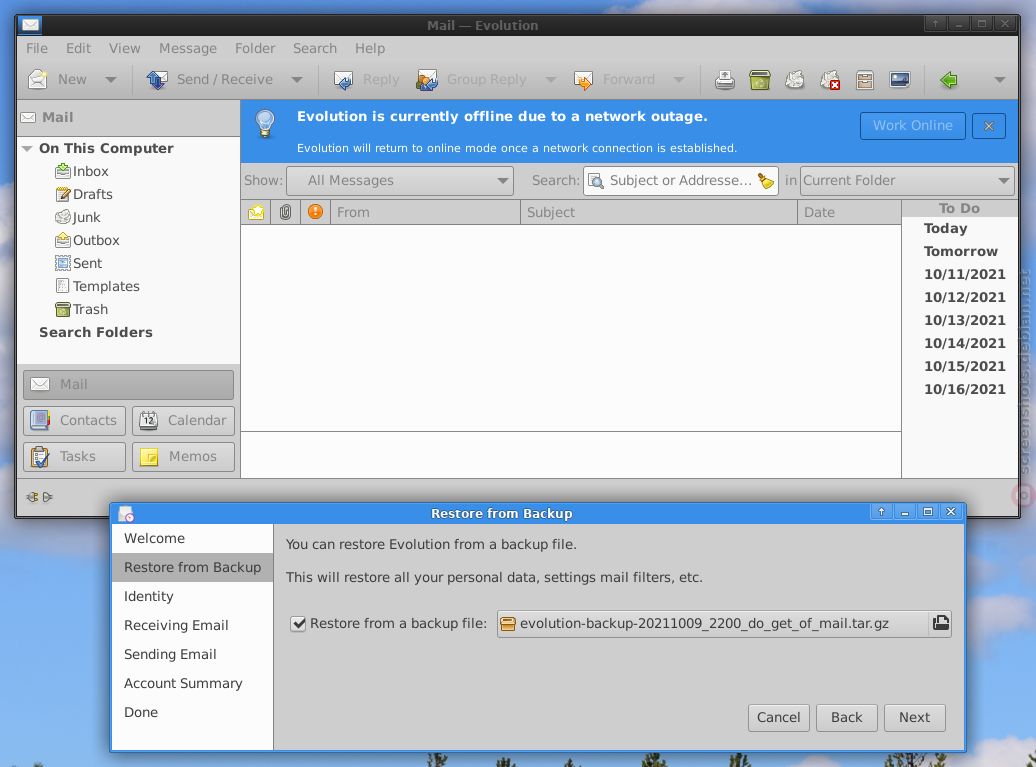Switch to Contacts view
The width and height of the screenshot is (1036, 767).
pos(74,421)
